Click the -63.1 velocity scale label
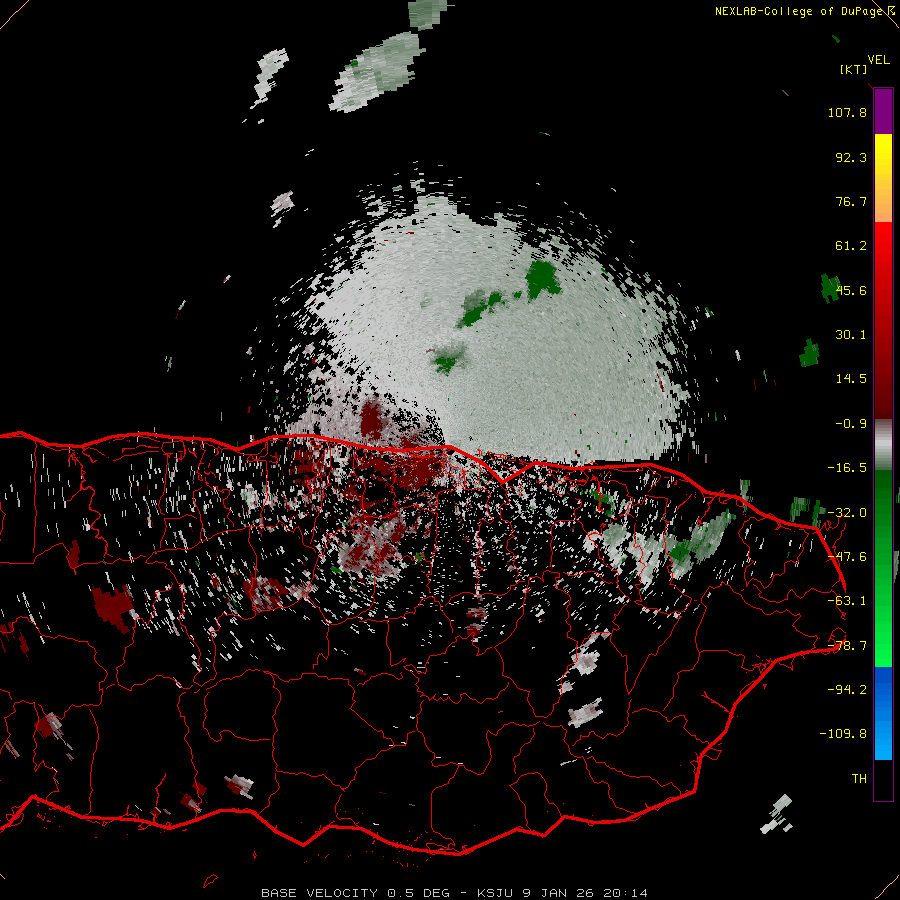Screen dimensions: 900x900 point(847,601)
